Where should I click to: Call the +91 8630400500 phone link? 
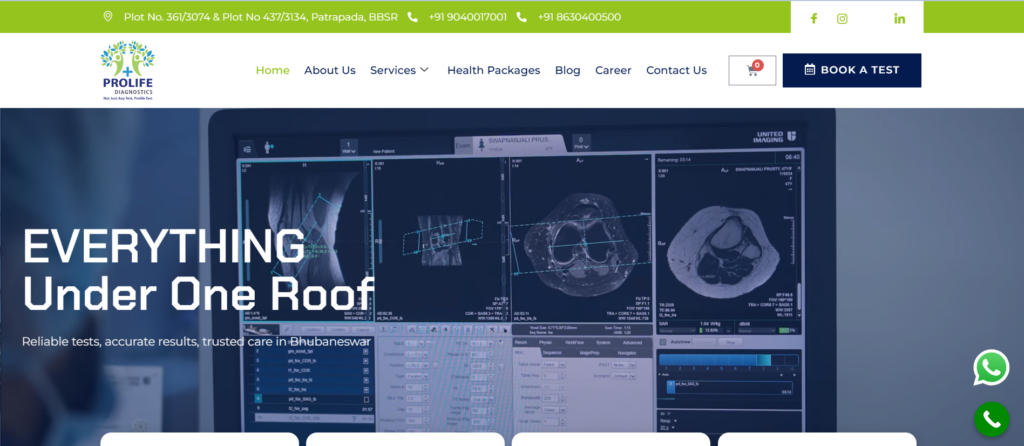[578, 17]
